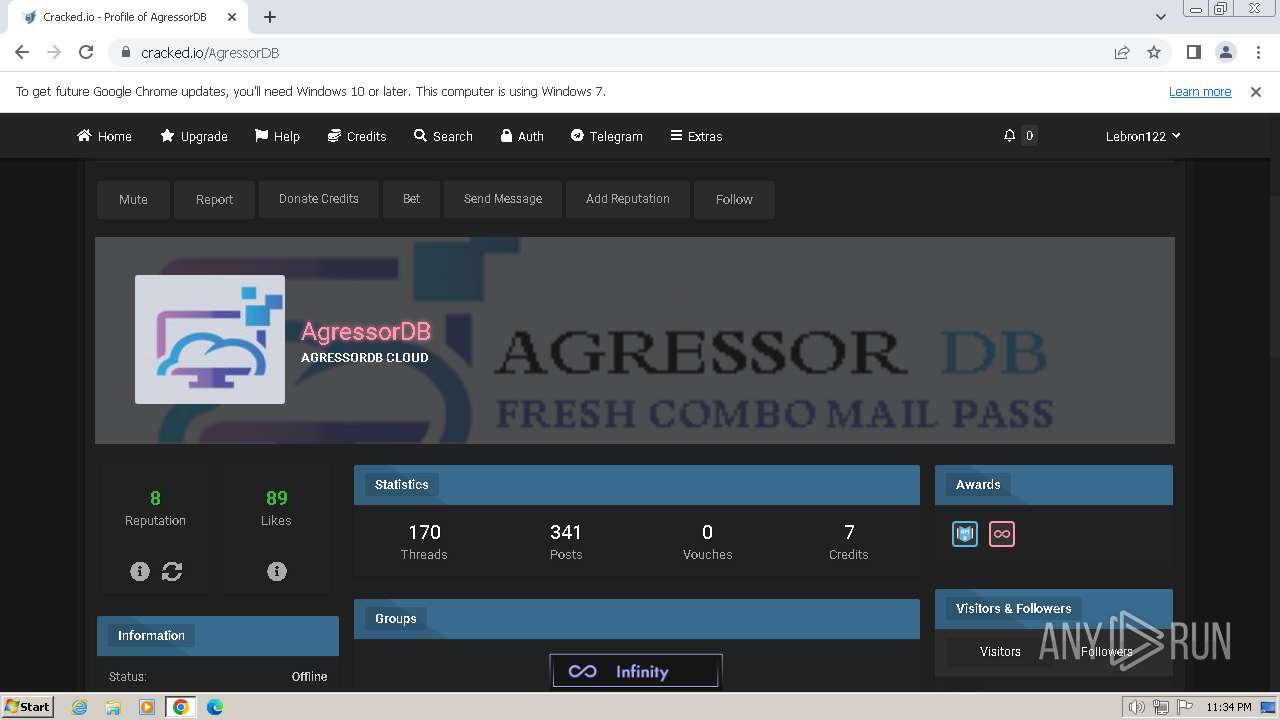
Task: Click the Learn more link
Action: [x=1200, y=92]
